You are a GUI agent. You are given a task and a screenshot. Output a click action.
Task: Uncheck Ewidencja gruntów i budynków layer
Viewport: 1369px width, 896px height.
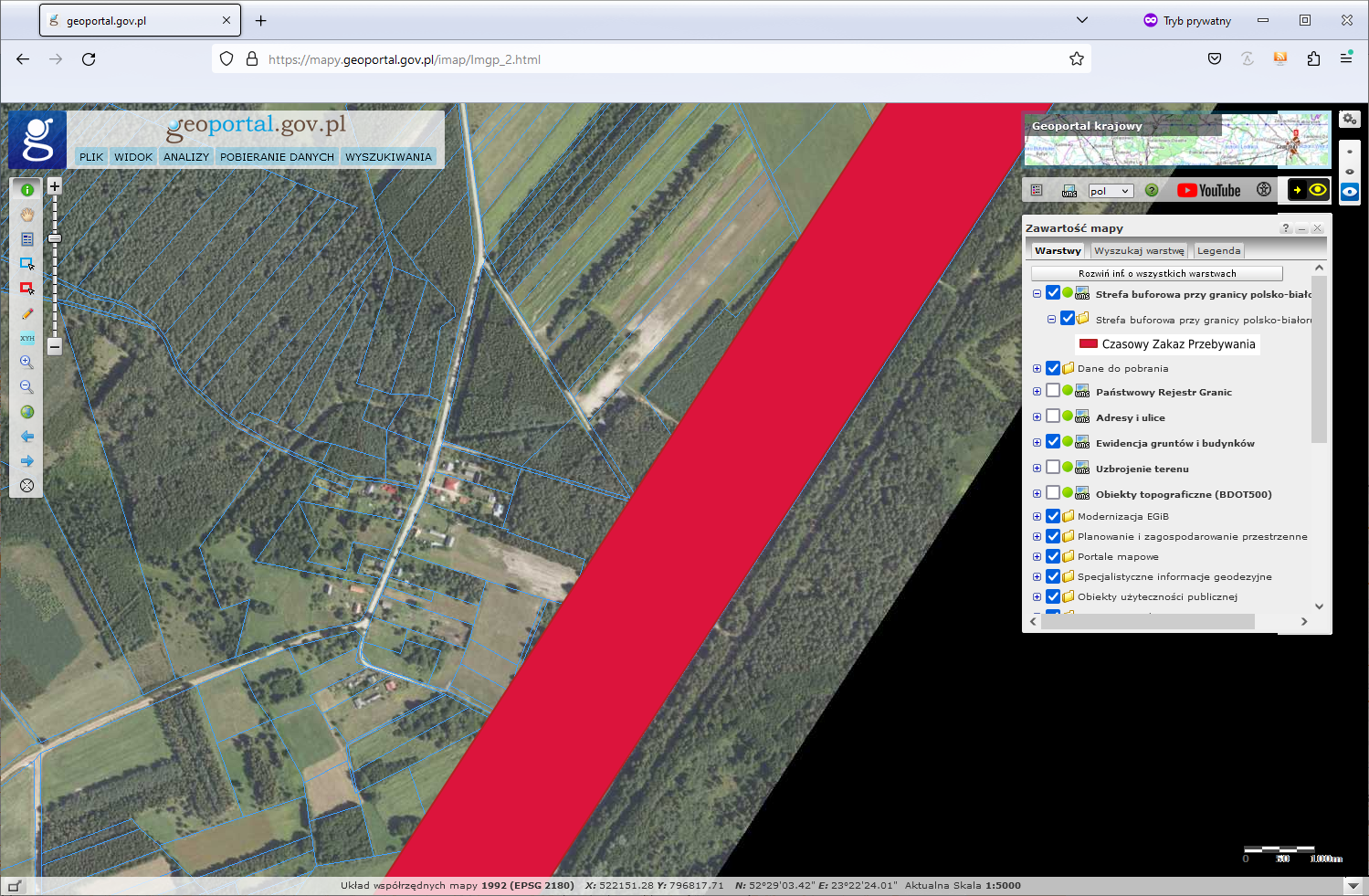[x=1053, y=442]
